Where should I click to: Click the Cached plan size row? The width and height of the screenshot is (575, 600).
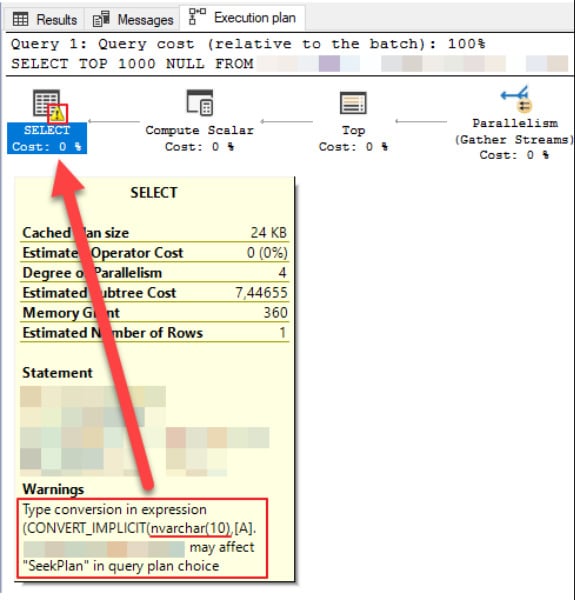pos(154,232)
